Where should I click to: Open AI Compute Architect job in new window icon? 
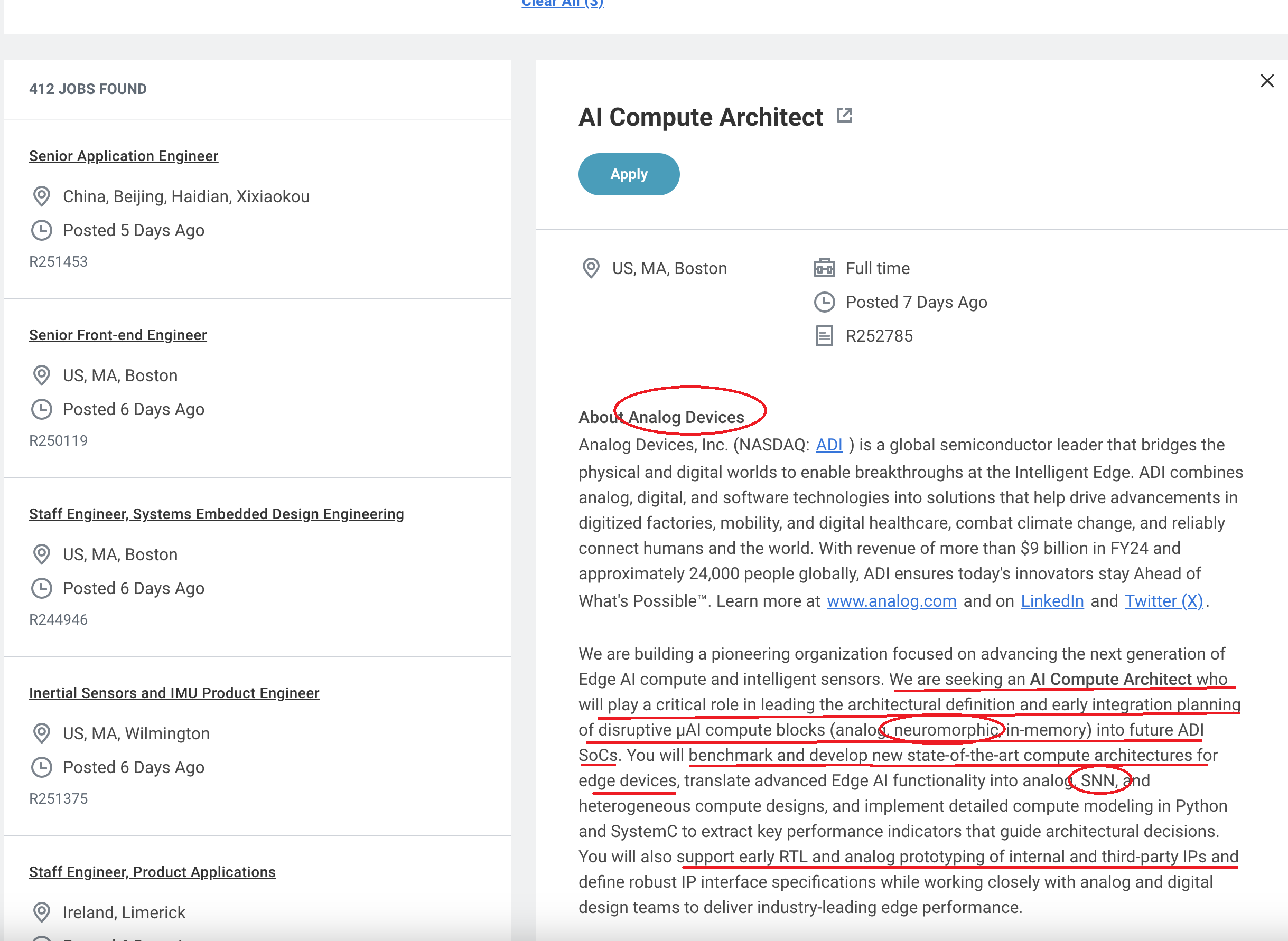point(845,115)
